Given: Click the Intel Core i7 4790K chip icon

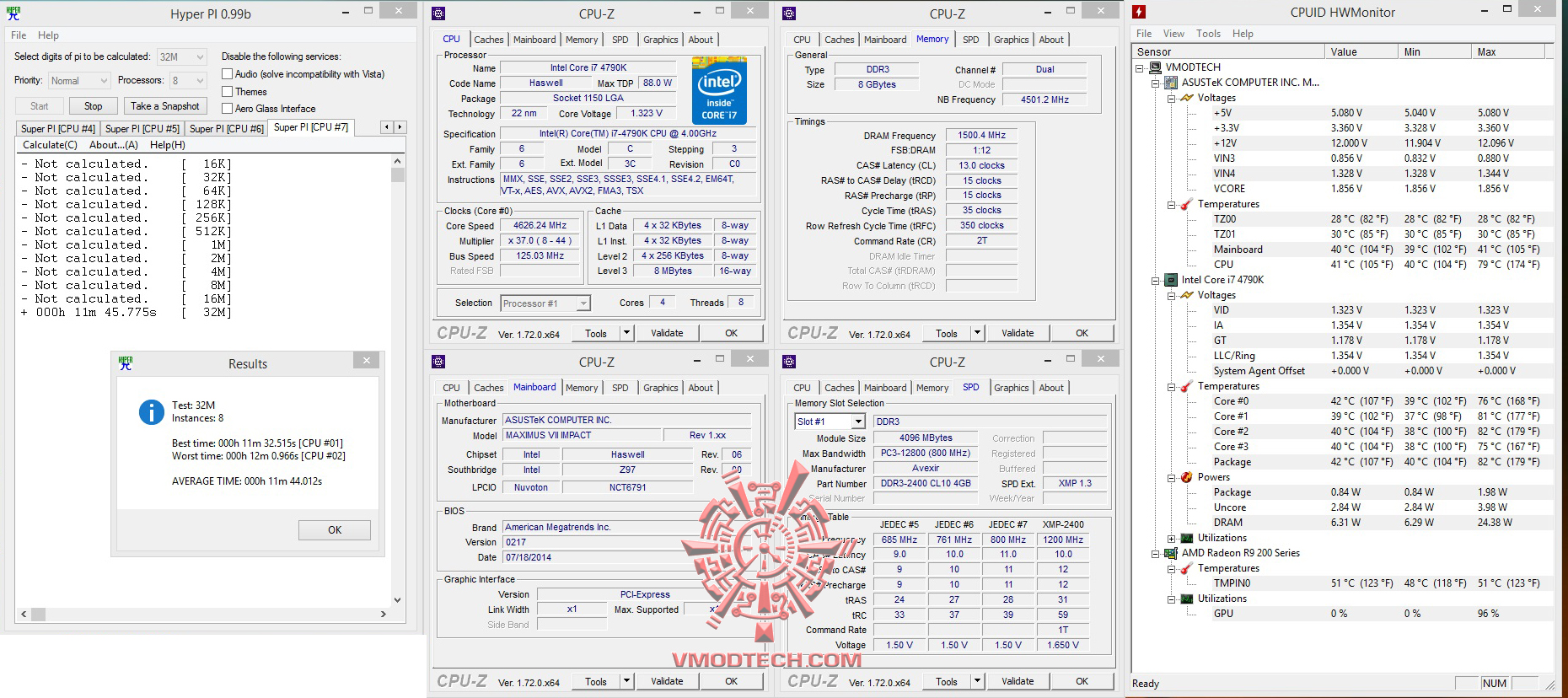Looking at the screenshot, I should pyautogui.click(x=1171, y=280).
